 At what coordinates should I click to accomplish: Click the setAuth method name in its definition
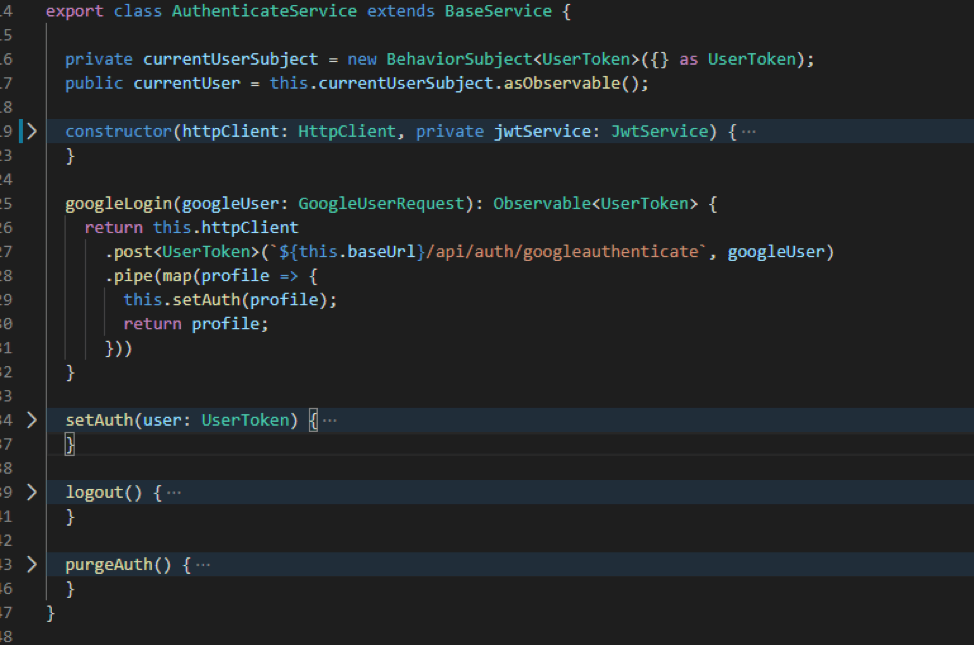coord(99,420)
